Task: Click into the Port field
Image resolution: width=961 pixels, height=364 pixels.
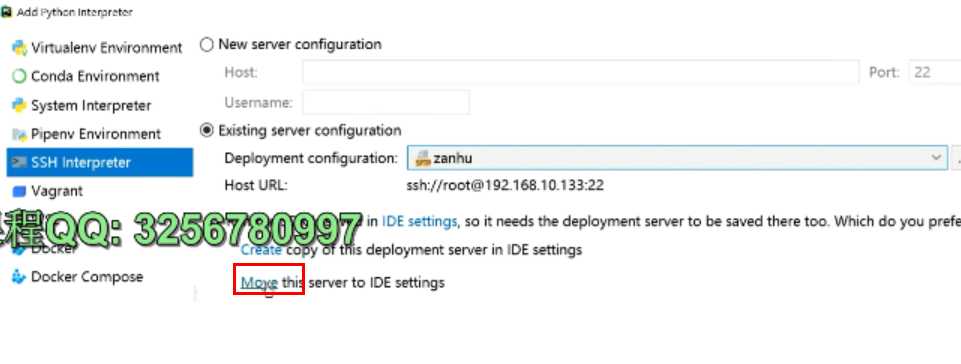Action: click(935, 72)
